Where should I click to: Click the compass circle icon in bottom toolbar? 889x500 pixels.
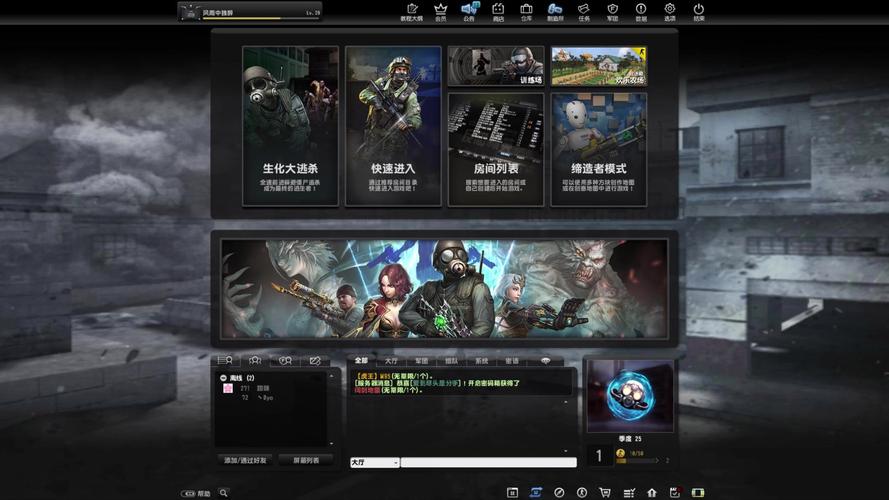559,493
